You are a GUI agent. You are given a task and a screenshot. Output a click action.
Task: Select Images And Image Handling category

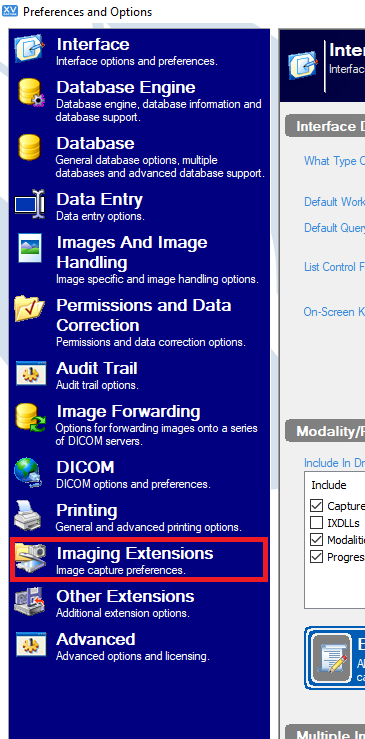(x=139, y=259)
